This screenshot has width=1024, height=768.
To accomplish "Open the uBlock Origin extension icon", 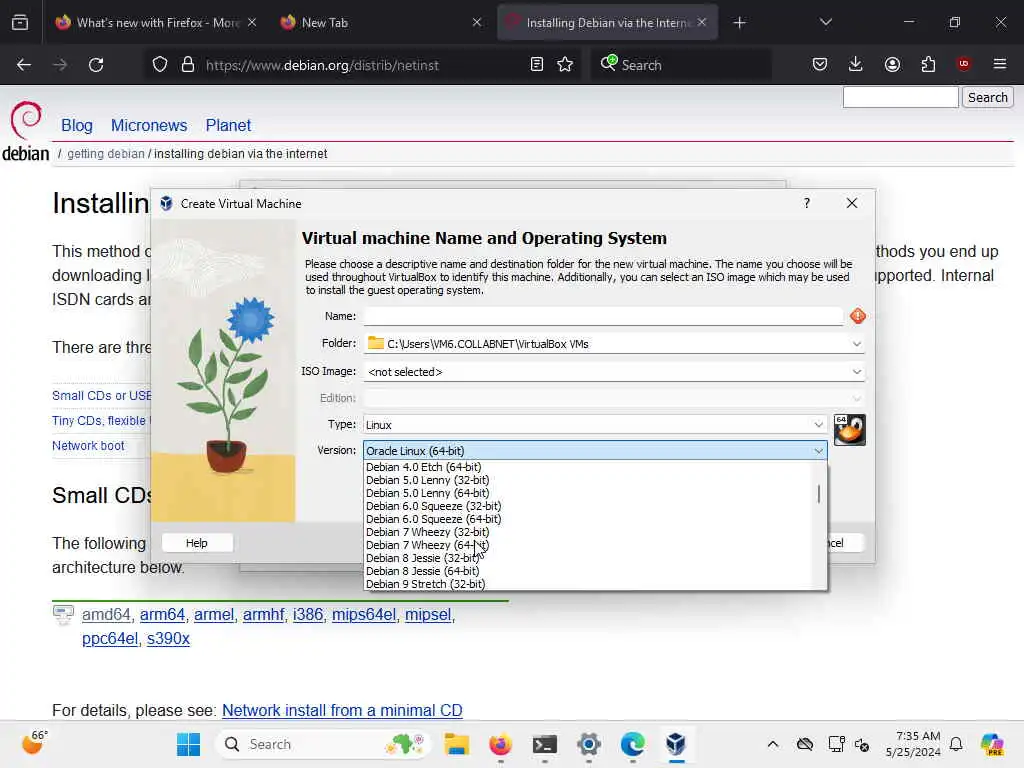I will point(964,64).
